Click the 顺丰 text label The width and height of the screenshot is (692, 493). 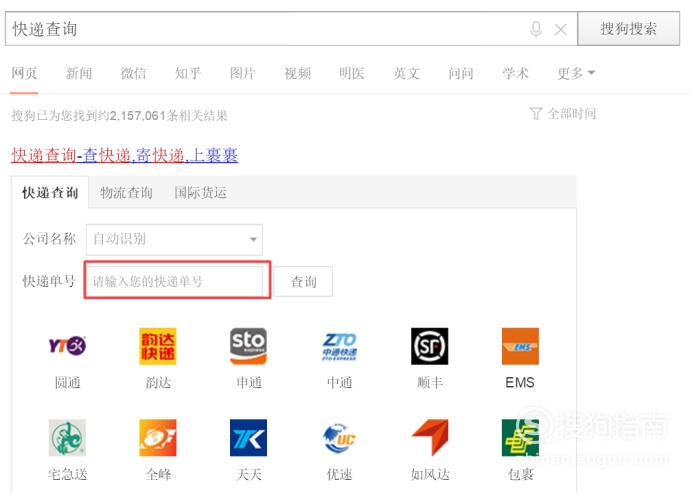pos(430,382)
